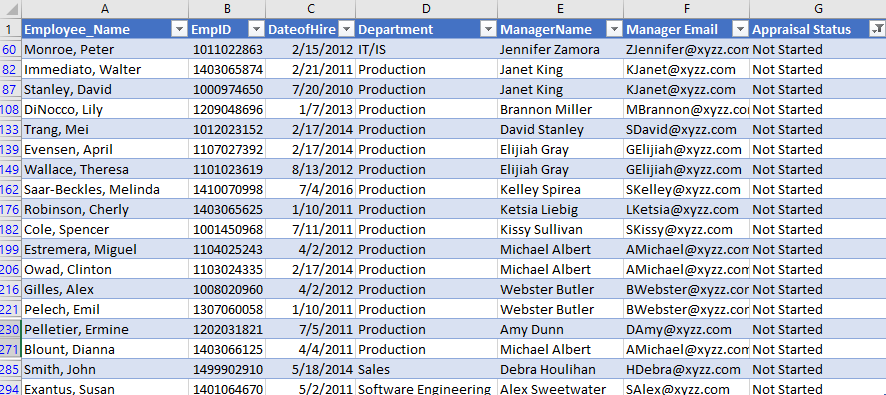Open the DateofHire filter dropdown
The width and height of the screenshot is (886, 395).
click(346, 30)
